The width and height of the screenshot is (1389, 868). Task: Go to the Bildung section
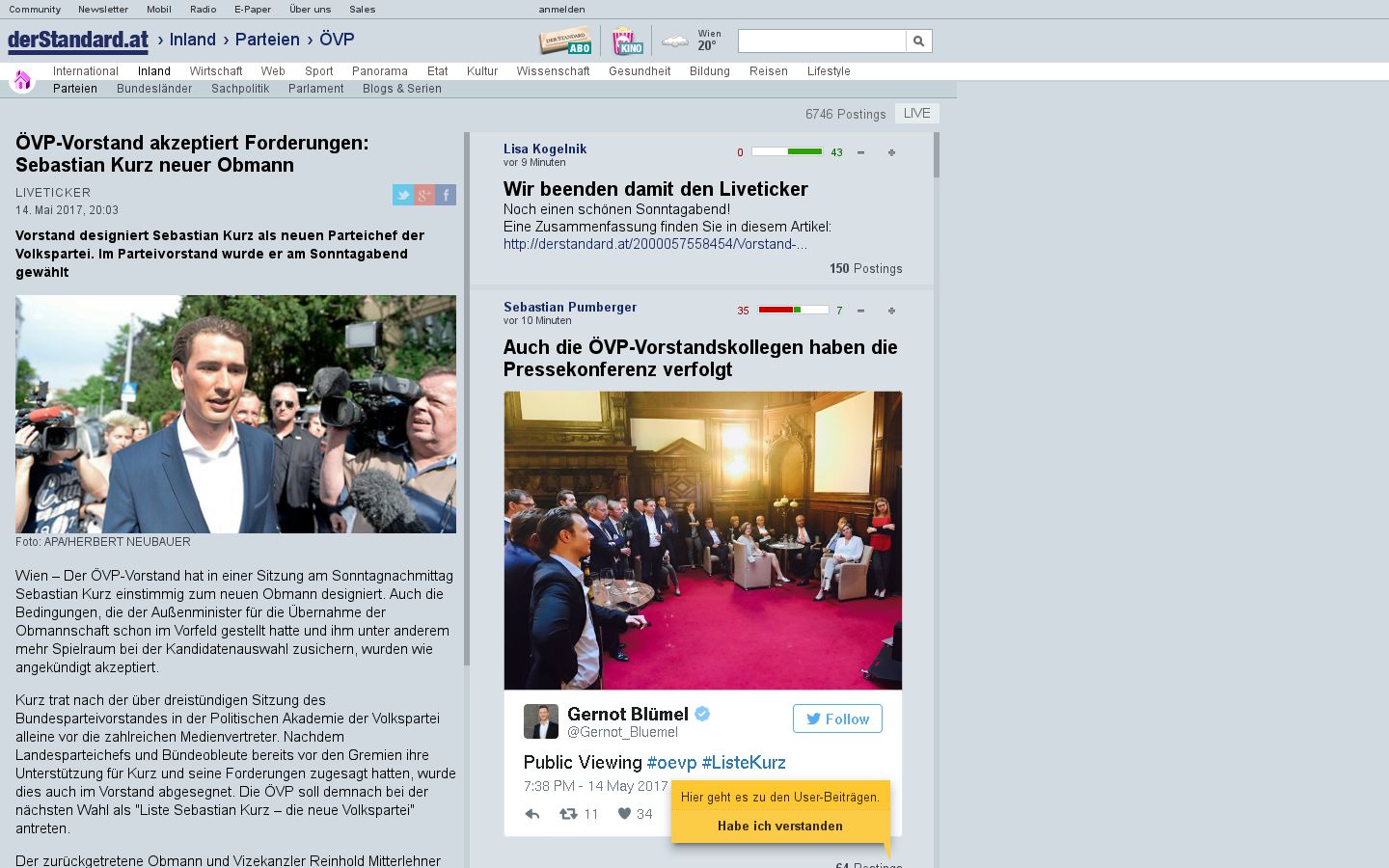(x=710, y=71)
